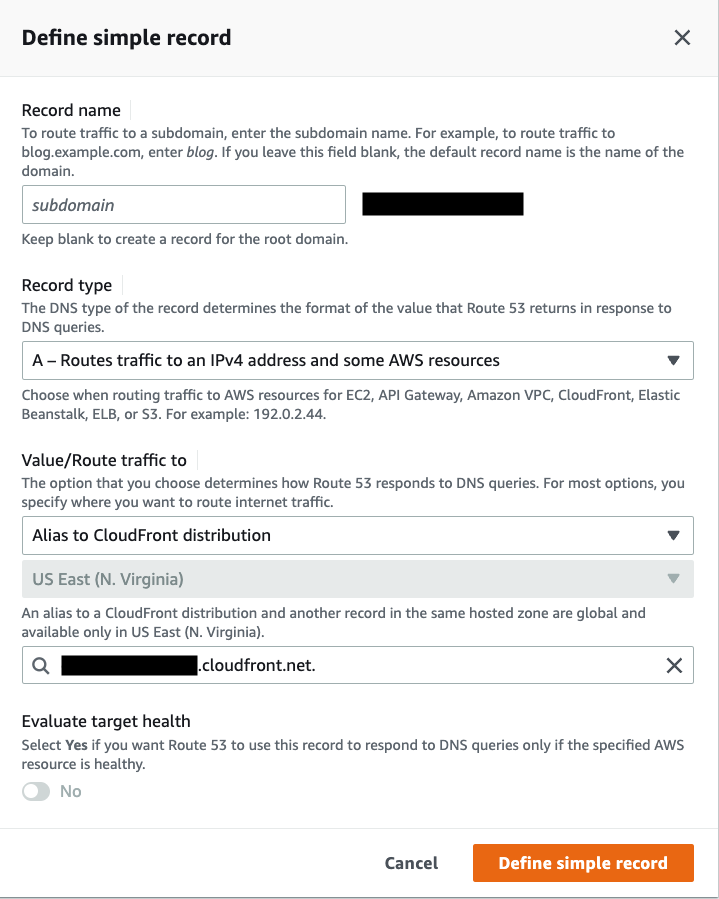Open the Record type dropdown
This screenshot has height=899, width=719.
pyautogui.click(x=357, y=360)
